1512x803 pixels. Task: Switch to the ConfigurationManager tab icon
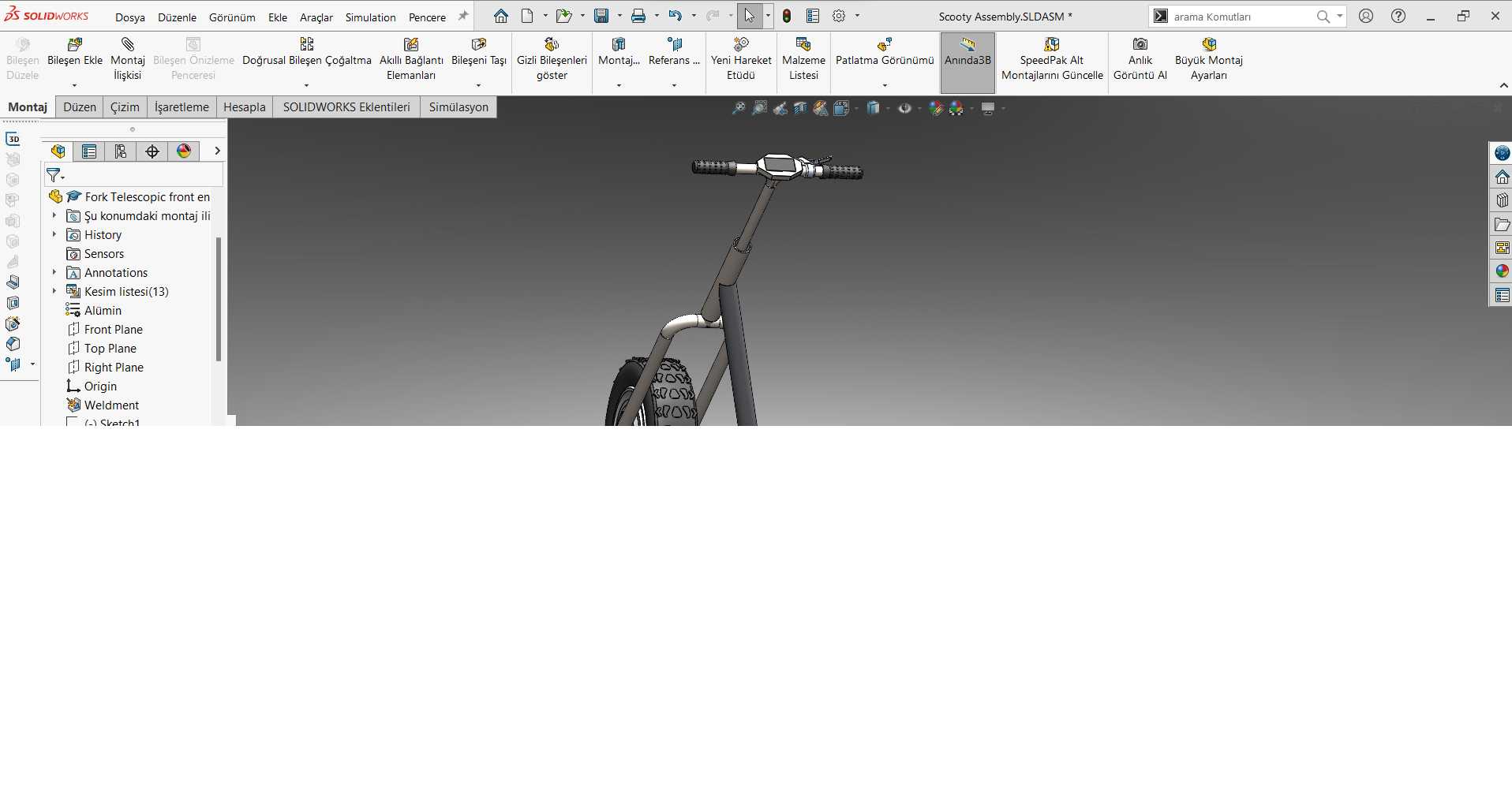(121, 151)
